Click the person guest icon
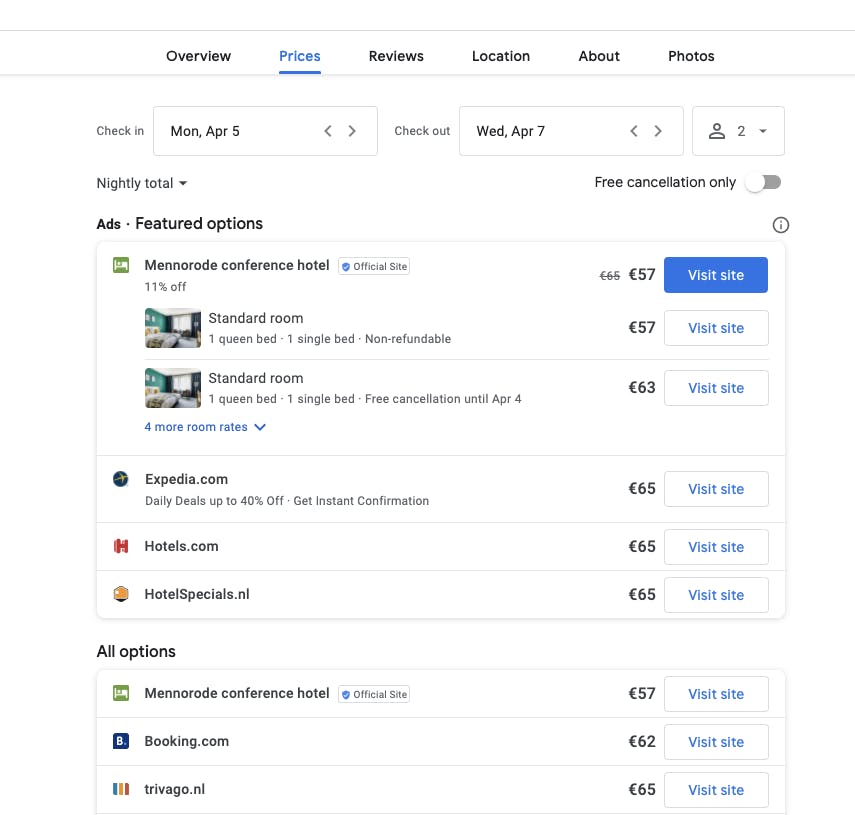Image resolution: width=855 pixels, height=815 pixels. pyautogui.click(x=716, y=131)
